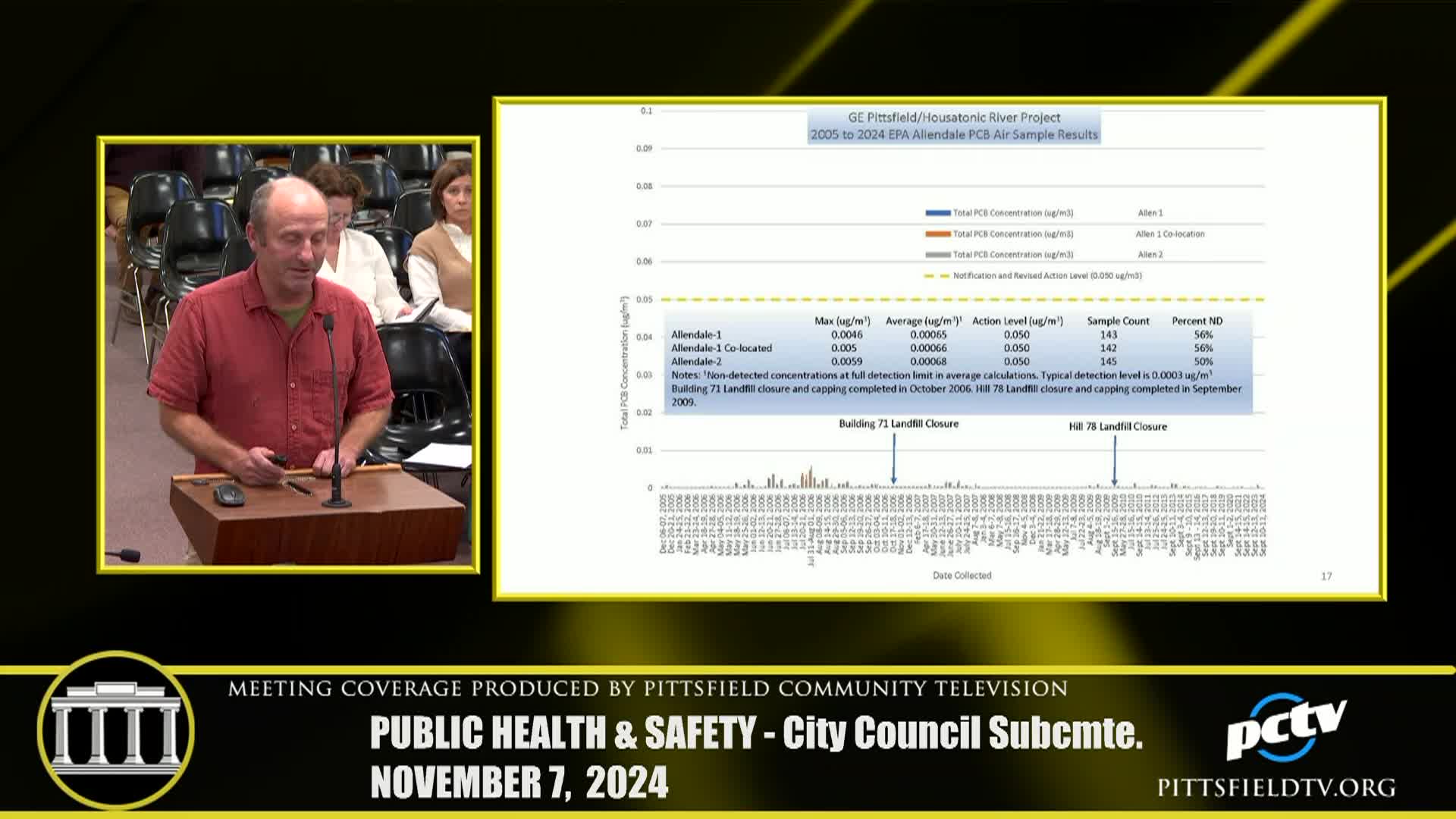The height and width of the screenshot is (819, 1456).
Task: Click 'Notification and Revised Action Level (0.050 ug/m3)' text
Action: coord(1047,276)
